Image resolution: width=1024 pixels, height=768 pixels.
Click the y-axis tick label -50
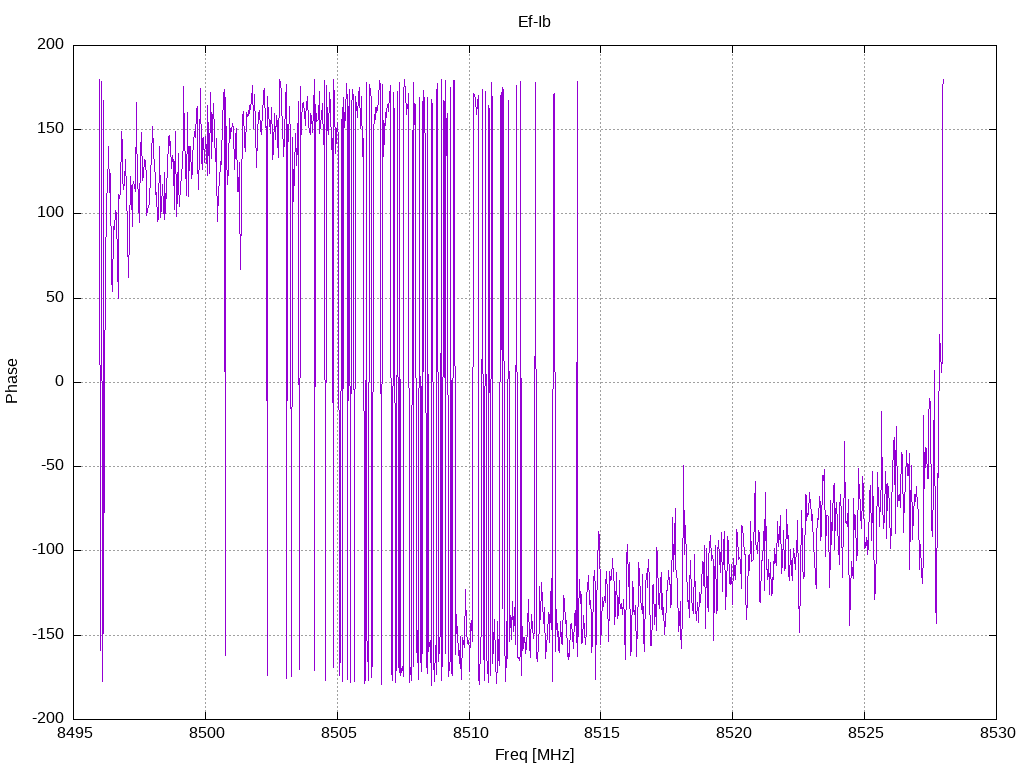(53, 466)
